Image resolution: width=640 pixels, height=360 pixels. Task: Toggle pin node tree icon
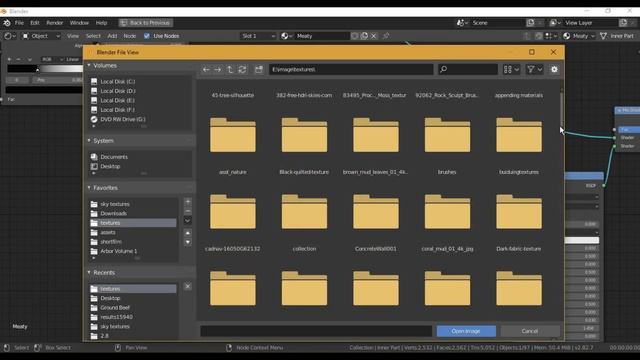point(386,36)
